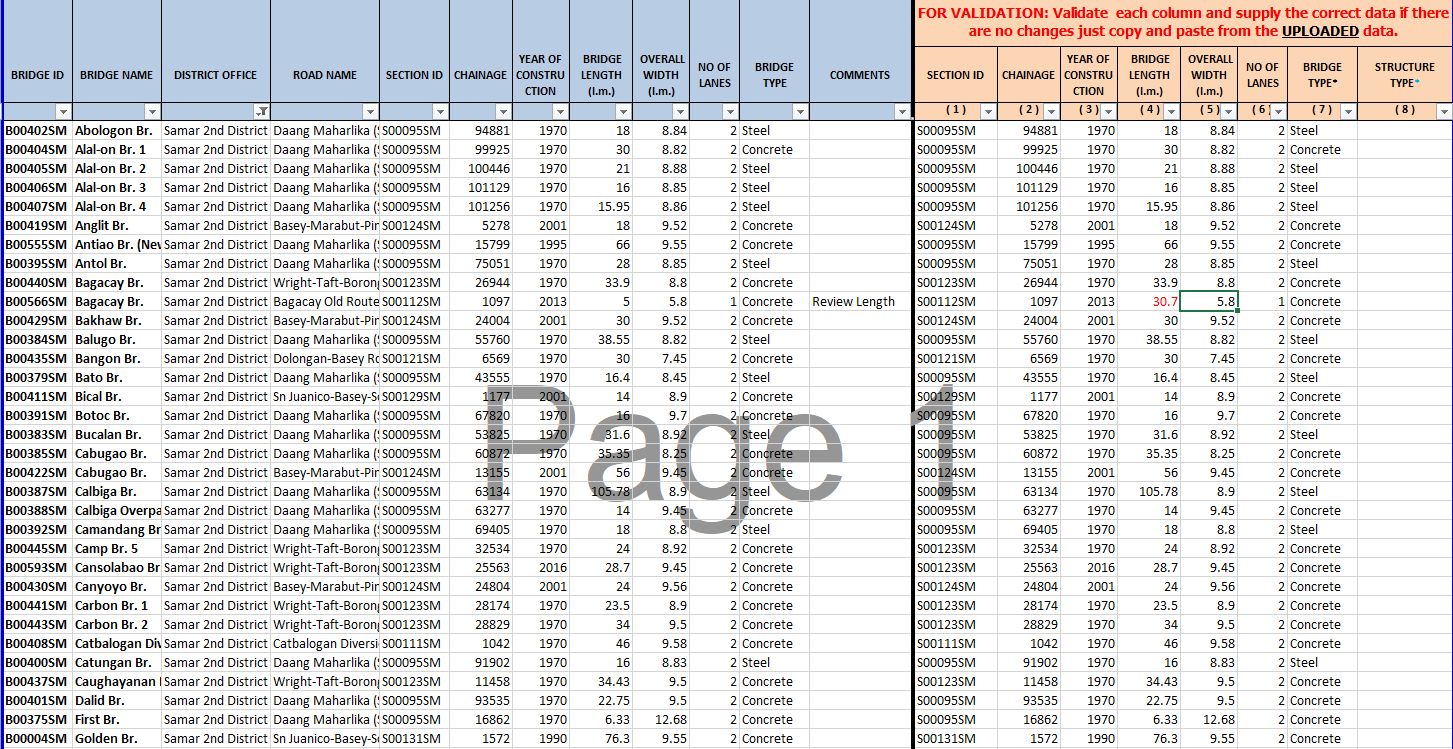The width and height of the screenshot is (1453, 749).
Task: Select bridge ID cell B00379SM
Action: click(x=37, y=378)
